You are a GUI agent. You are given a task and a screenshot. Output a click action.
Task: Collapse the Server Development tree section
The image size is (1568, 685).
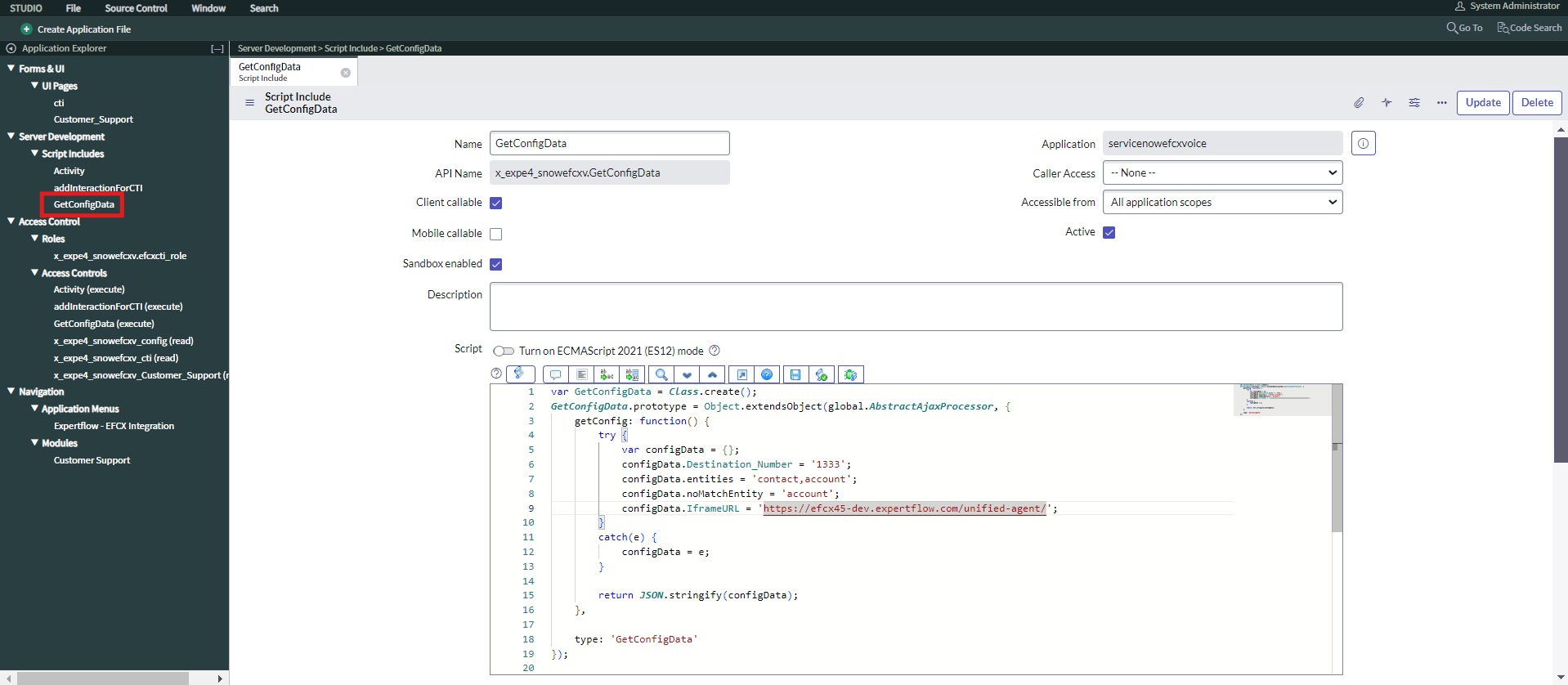(x=11, y=137)
